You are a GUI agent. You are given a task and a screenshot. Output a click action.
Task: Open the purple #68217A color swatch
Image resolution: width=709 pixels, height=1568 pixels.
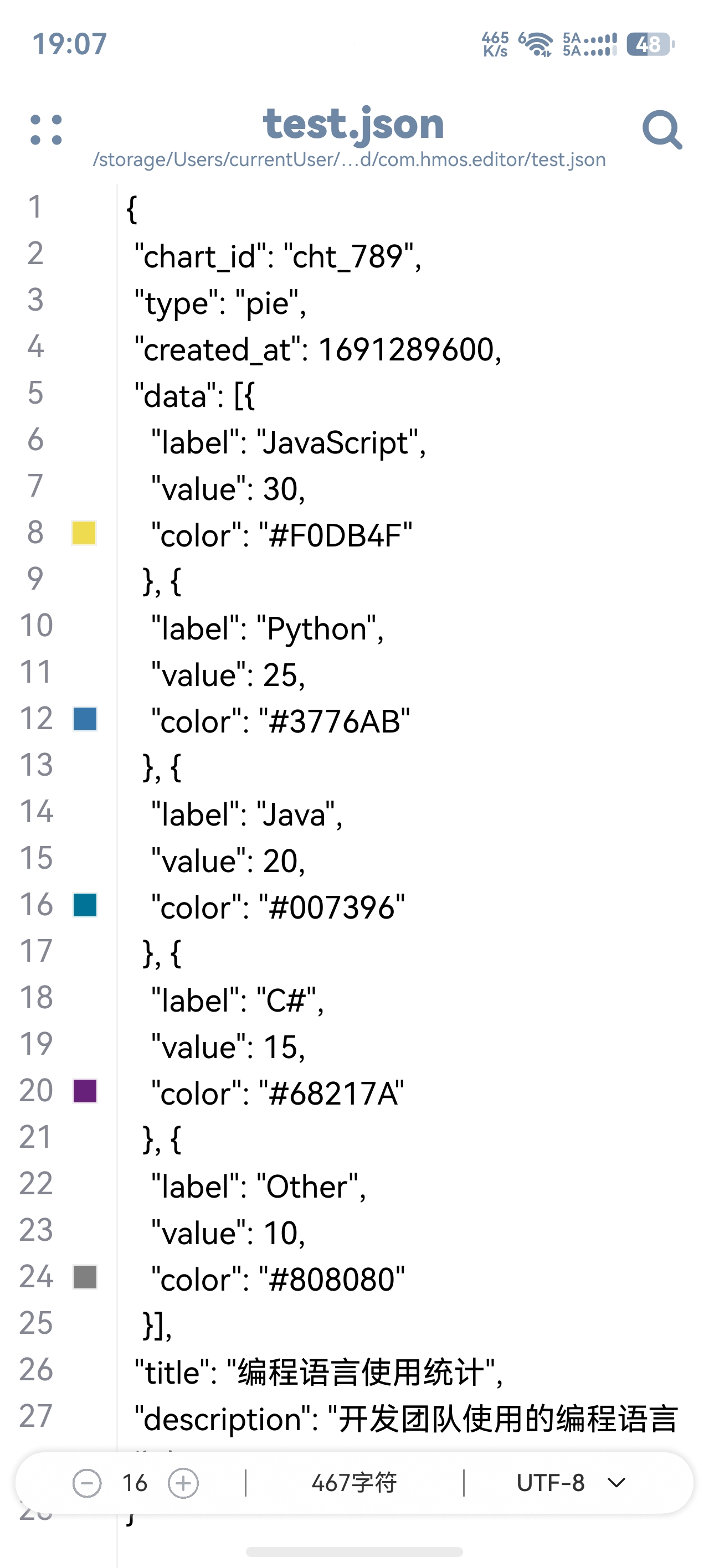(x=85, y=1091)
